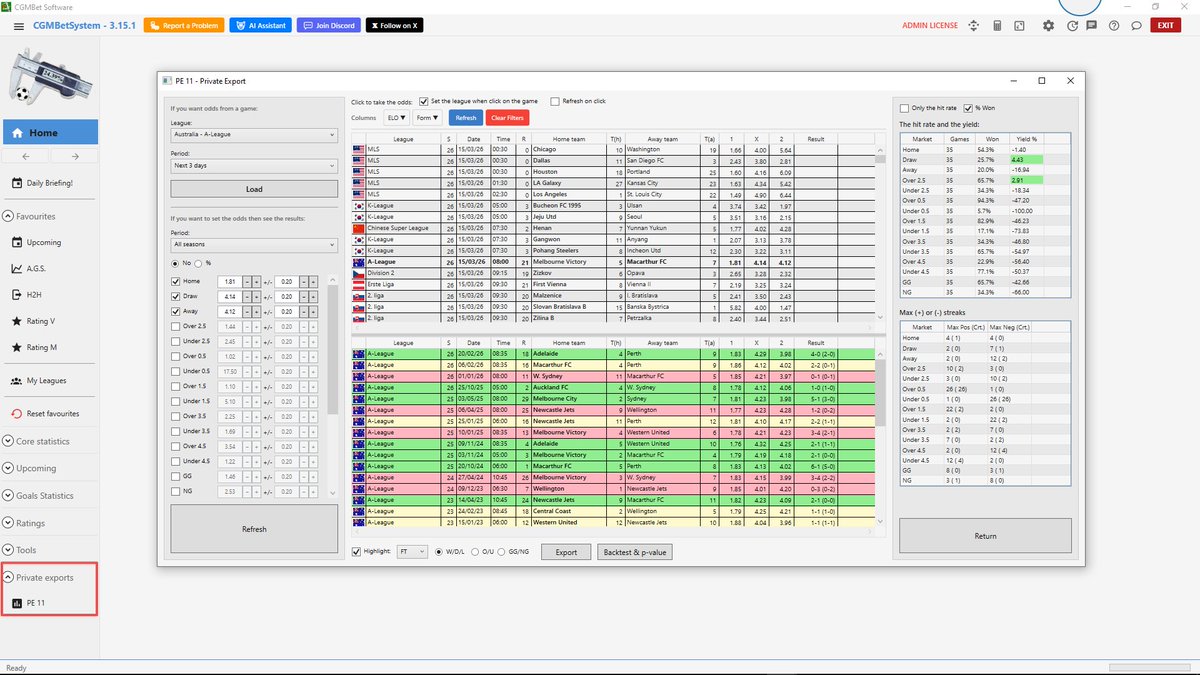Uncheck the Away market checkbox
This screenshot has width=1200, height=675.
(x=176, y=312)
